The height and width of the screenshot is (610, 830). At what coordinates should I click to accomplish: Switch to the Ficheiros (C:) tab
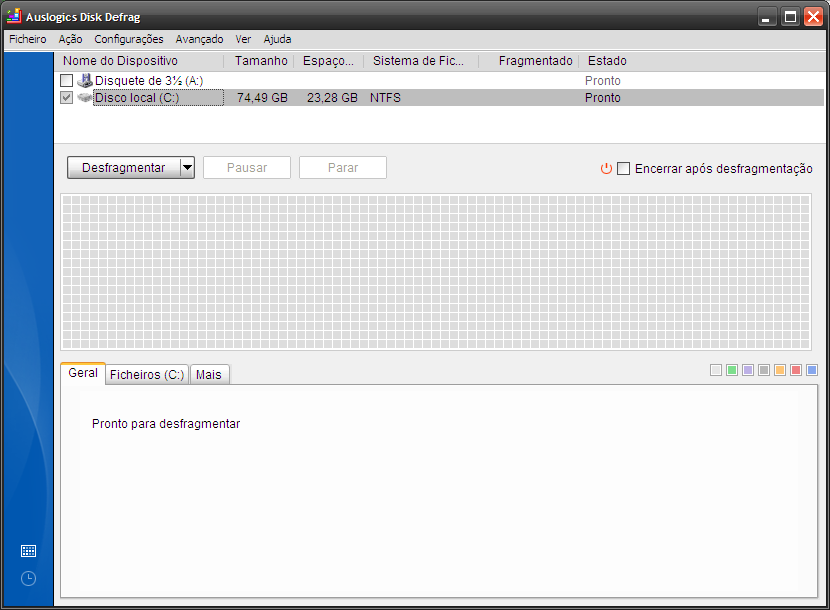click(147, 375)
